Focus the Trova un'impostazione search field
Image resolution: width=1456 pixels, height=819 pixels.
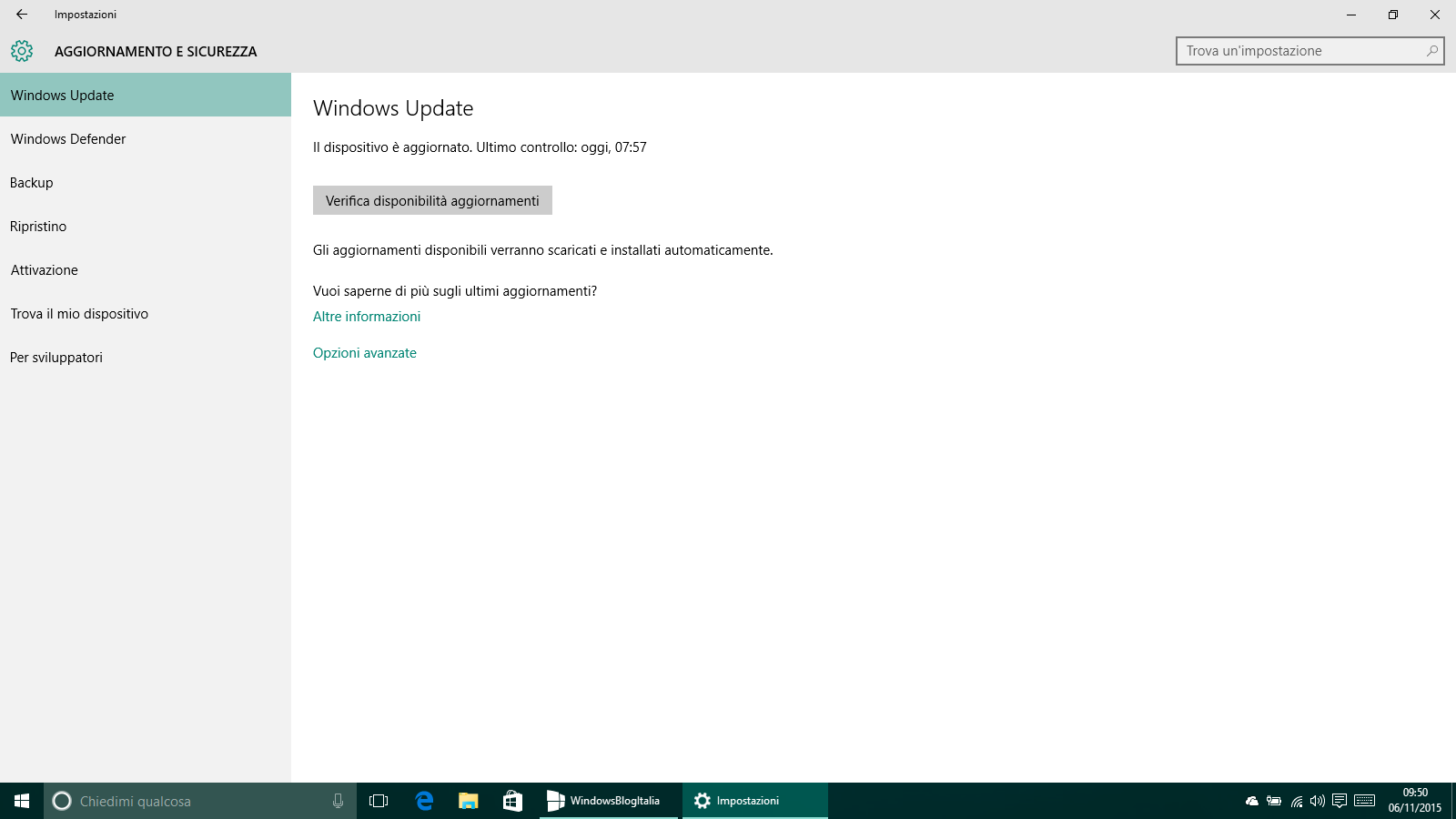(x=1309, y=51)
